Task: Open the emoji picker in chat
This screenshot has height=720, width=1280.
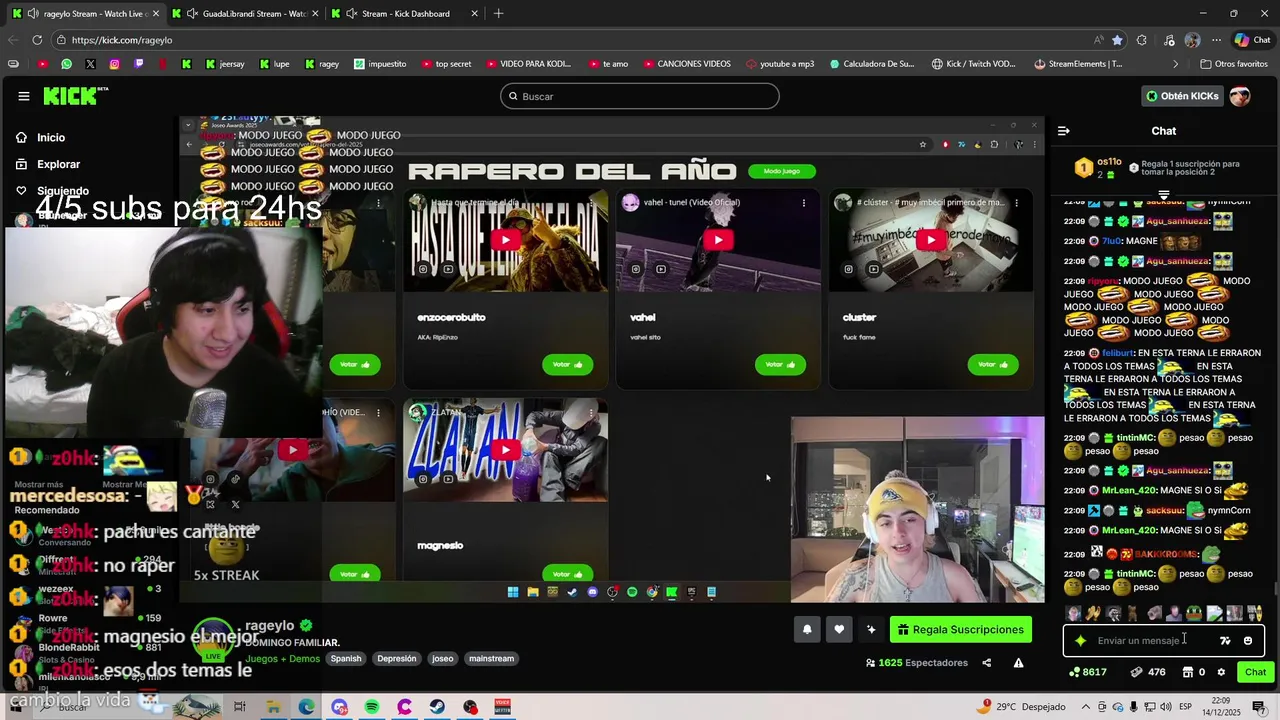Action: coord(1247,641)
